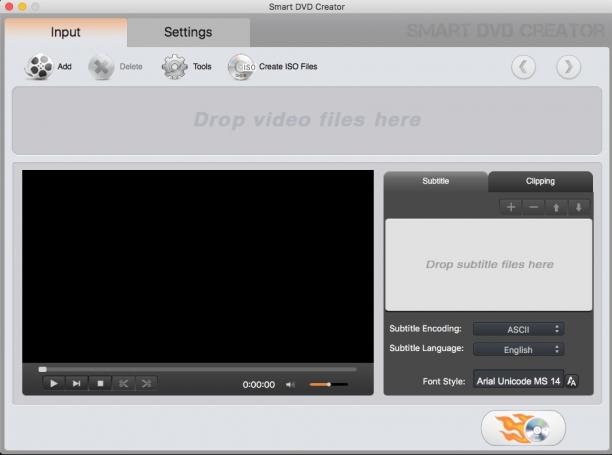Start playback with the play button
This screenshot has width=612, height=455.
point(54,384)
